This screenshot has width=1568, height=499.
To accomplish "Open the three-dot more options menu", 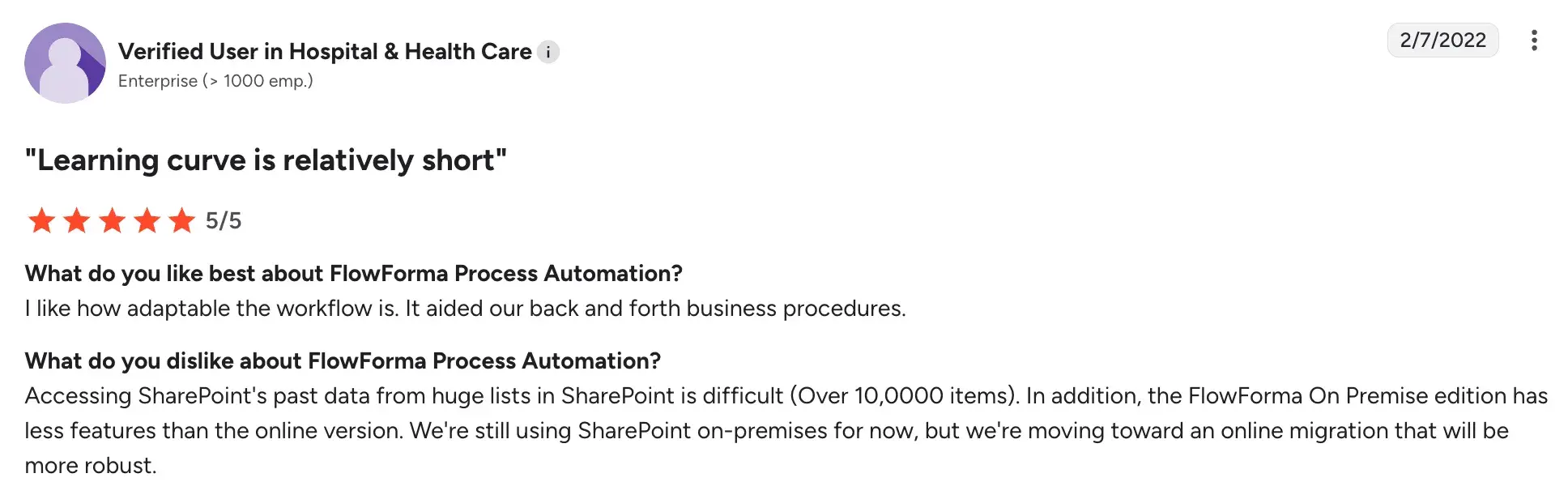I will [1533, 41].
